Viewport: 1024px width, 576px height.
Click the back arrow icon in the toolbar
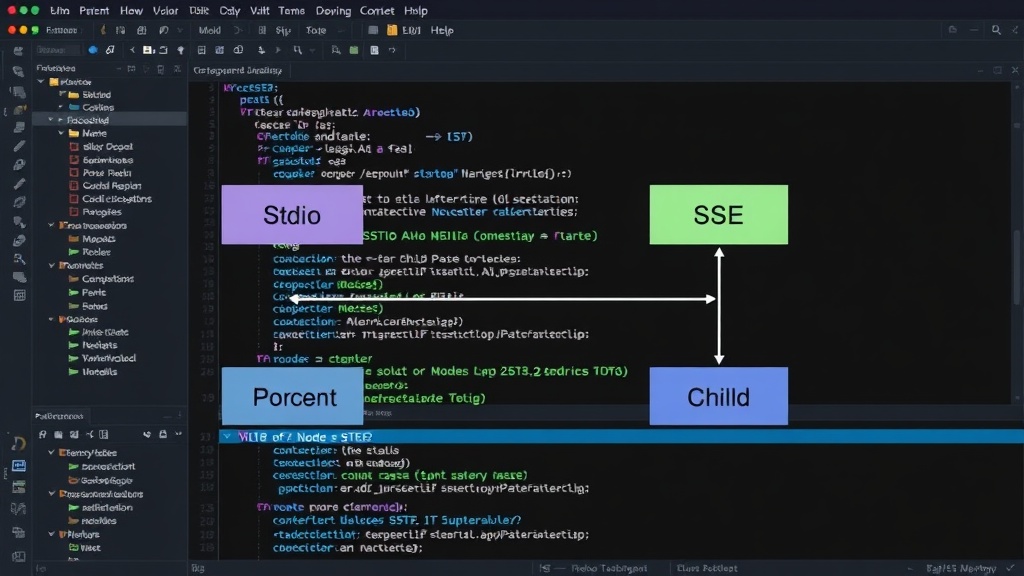pyautogui.click(x=132, y=50)
